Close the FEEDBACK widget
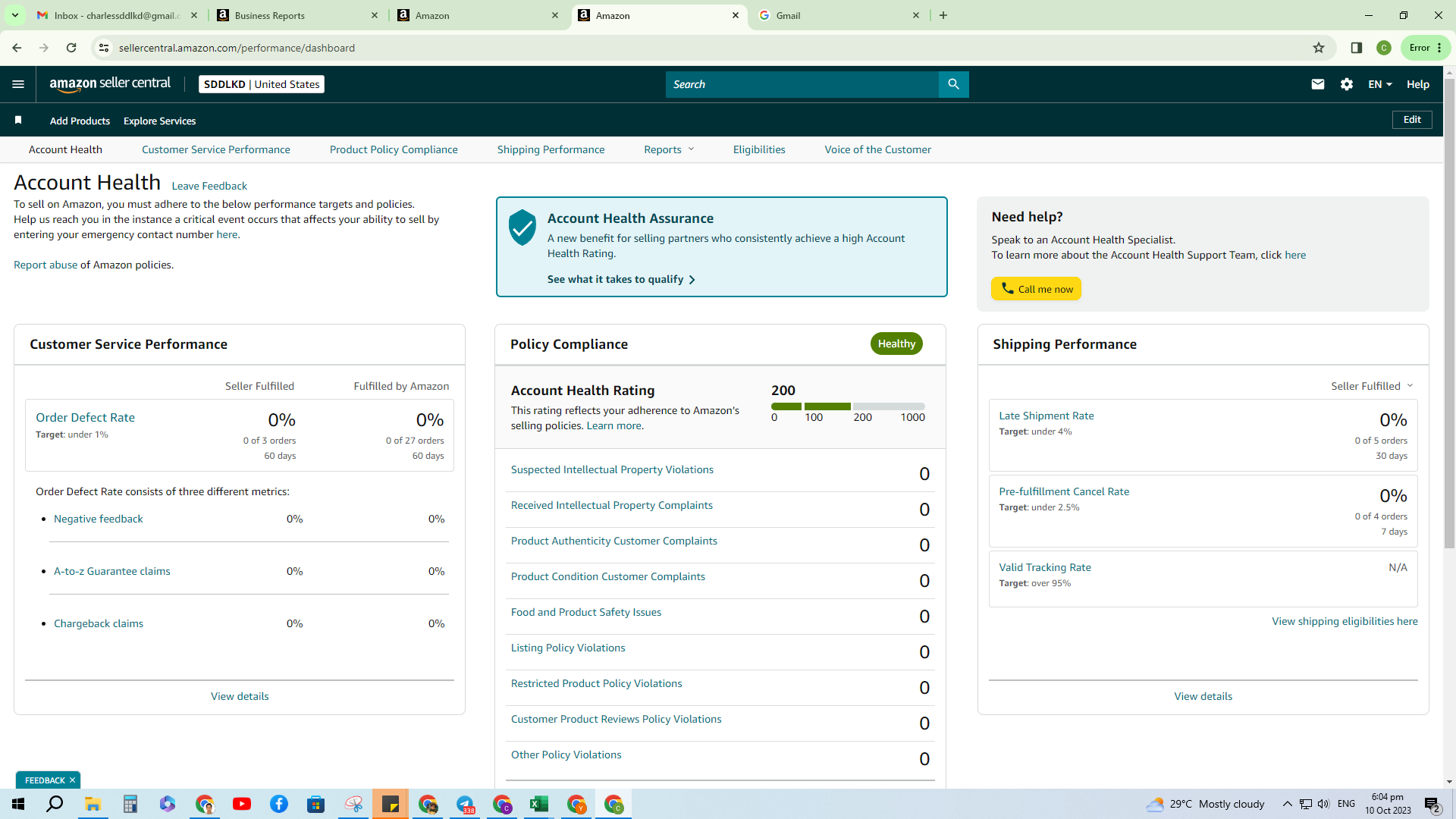Image resolution: width=1456 pixels, height=819 pixels. pos(73,780)
